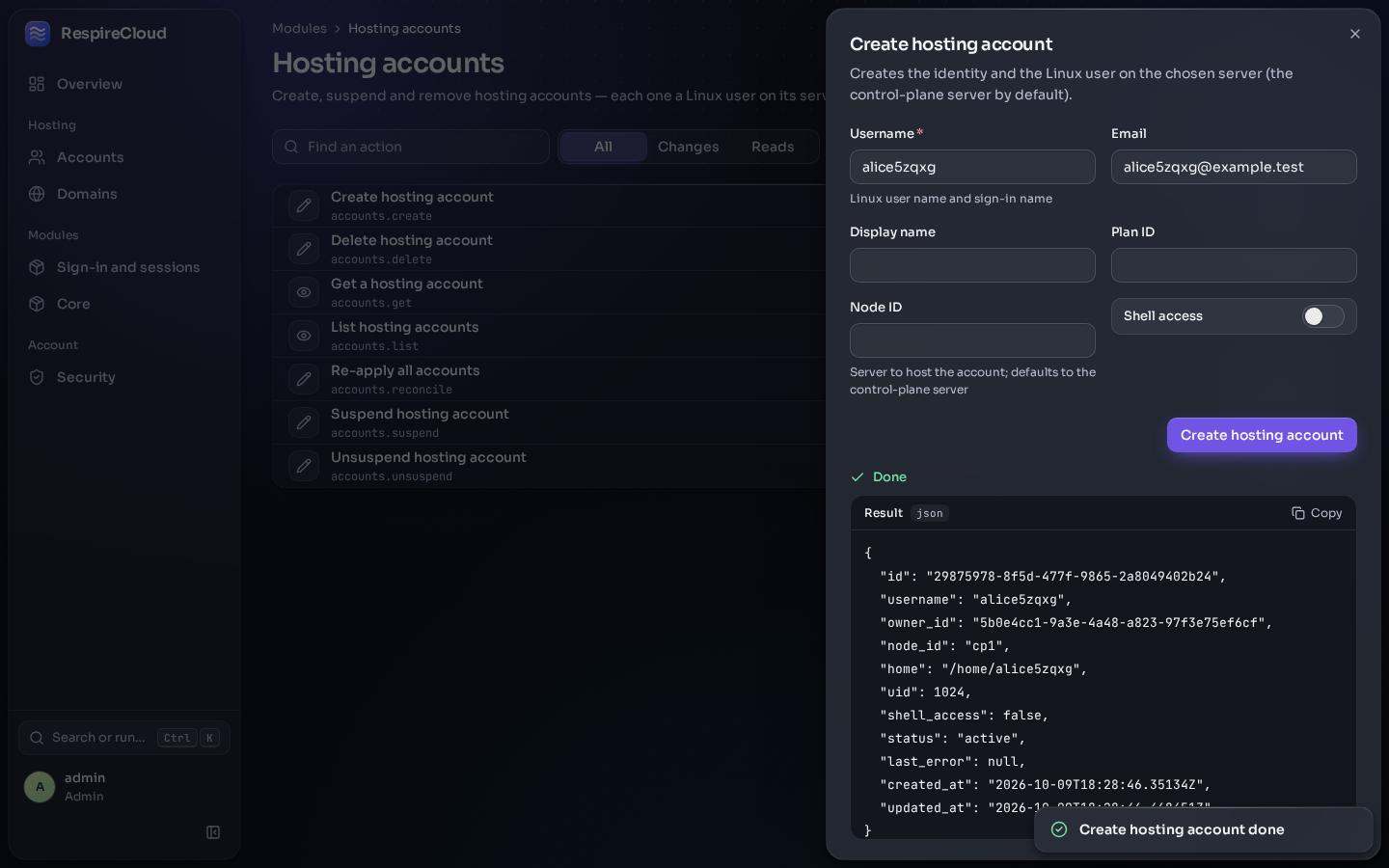The height and width of the screenshot is (868, 1389).
Task: Select the accounts.delete action text
Action: (x=381, y=259)
